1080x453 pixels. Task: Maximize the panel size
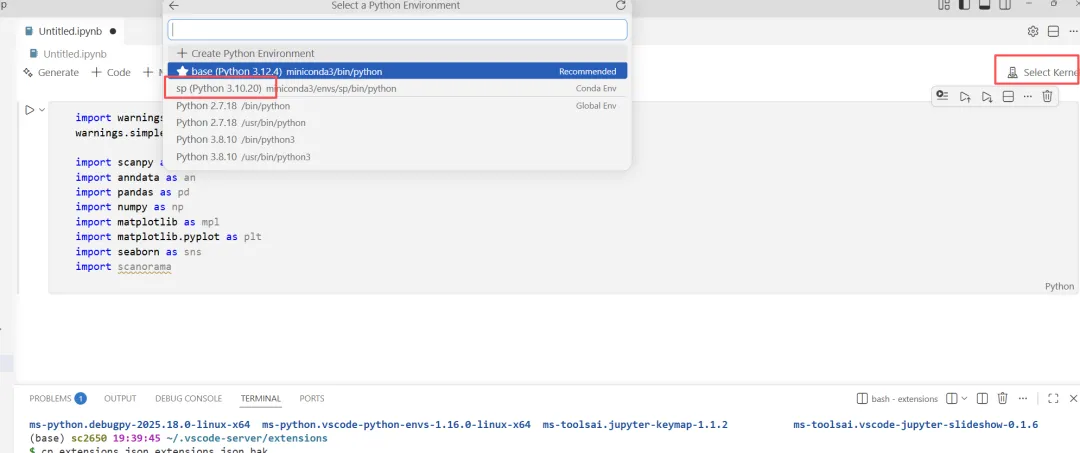pyautogui.click(x=1052, y=399)
